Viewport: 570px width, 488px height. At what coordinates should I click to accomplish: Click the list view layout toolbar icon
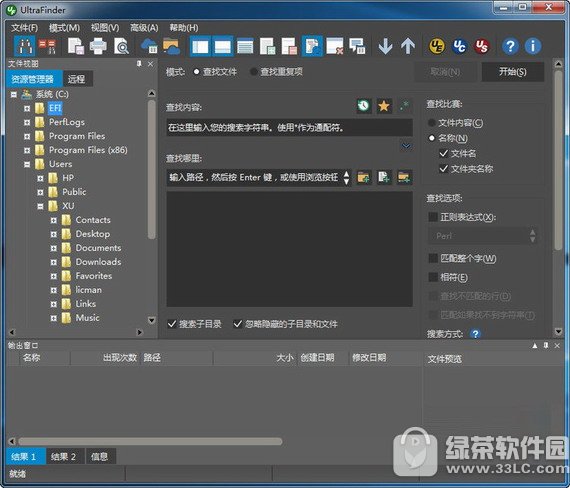tap(245, 46)
